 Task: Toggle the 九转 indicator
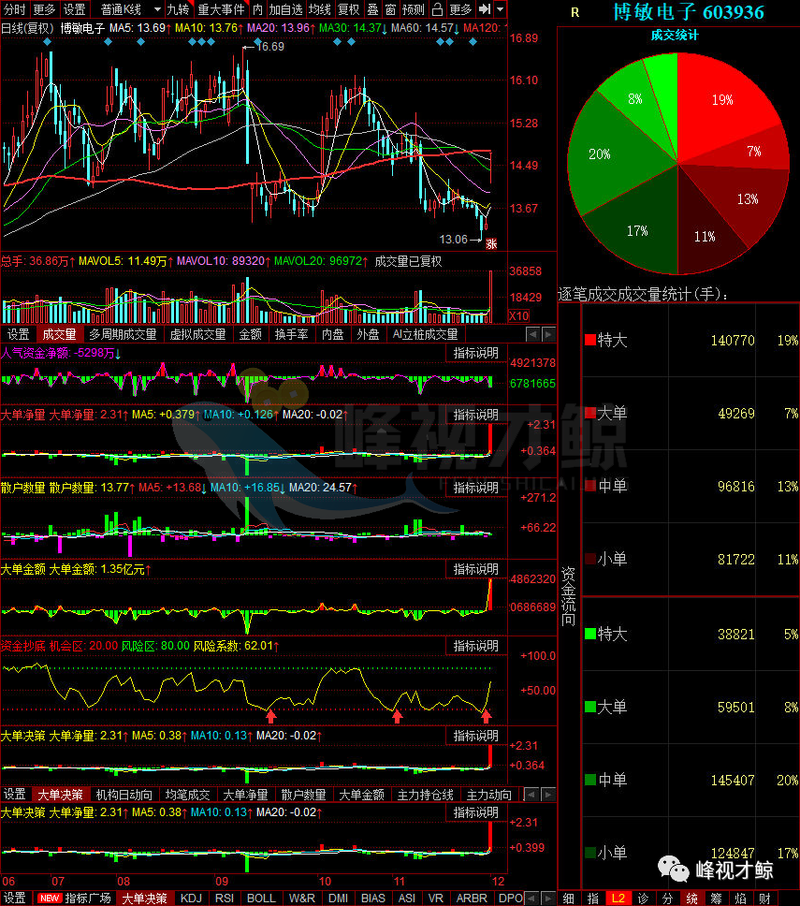click(178, 9)
